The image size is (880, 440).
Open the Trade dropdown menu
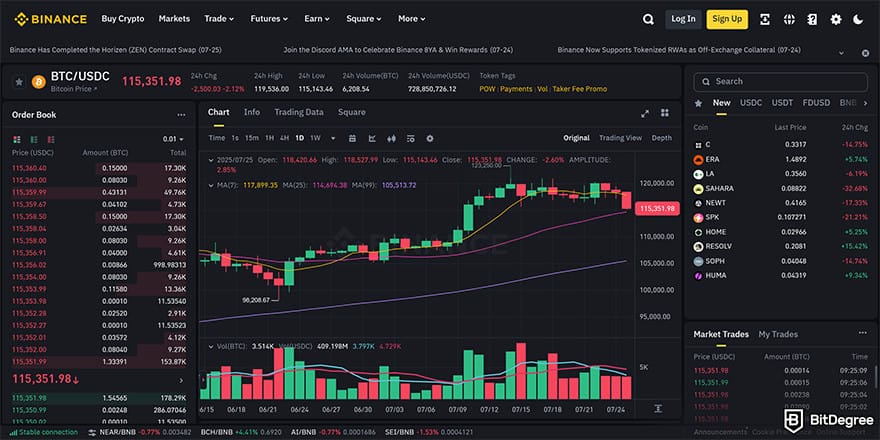coord(219,19)
